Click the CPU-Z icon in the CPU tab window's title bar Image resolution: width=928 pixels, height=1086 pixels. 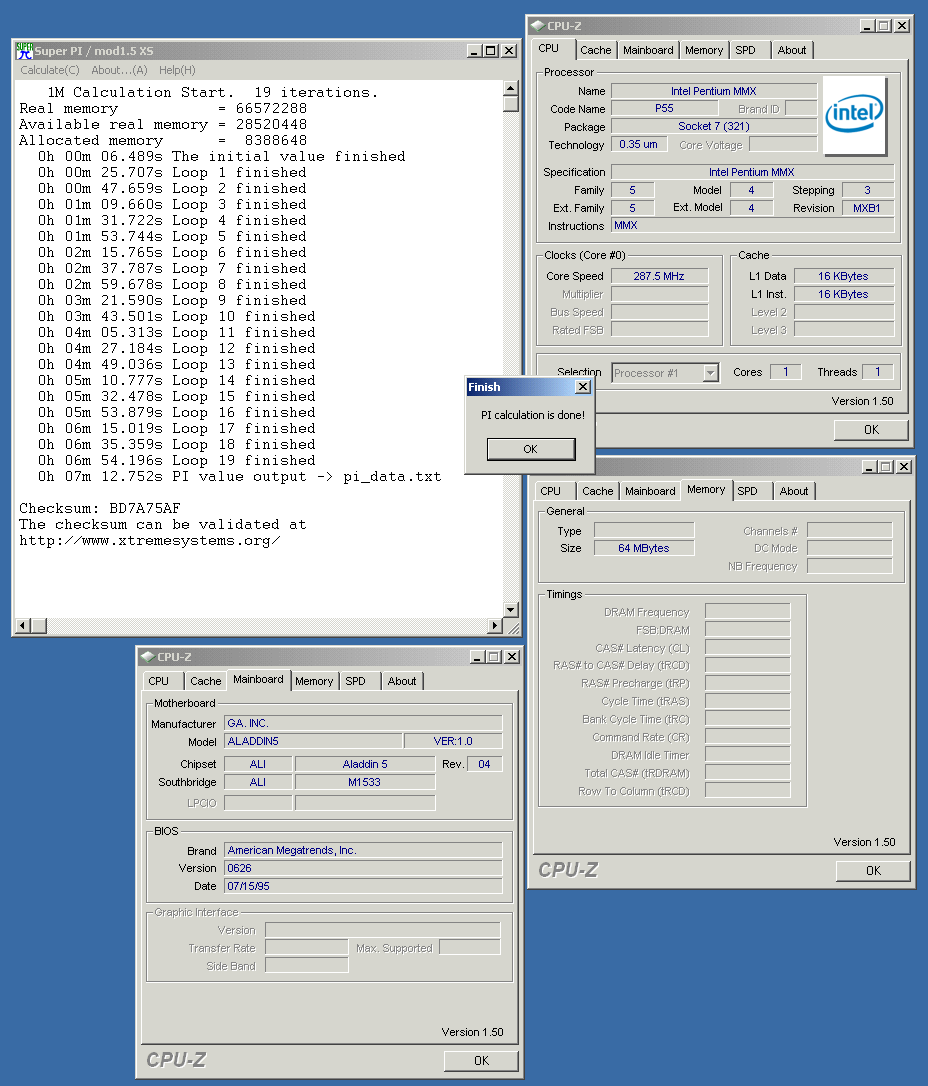click(x=537, y=26)
